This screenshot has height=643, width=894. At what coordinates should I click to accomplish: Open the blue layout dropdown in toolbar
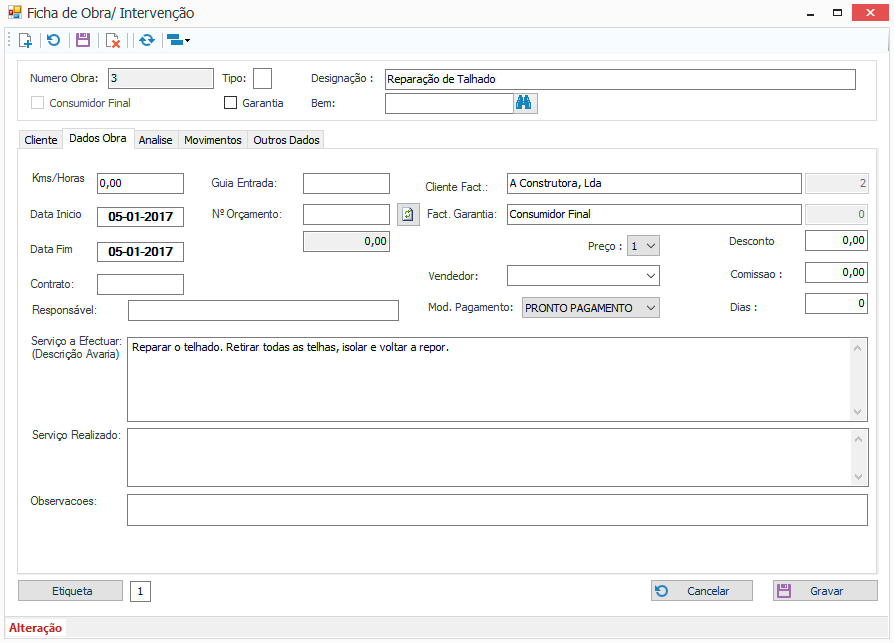pos(178,40)
